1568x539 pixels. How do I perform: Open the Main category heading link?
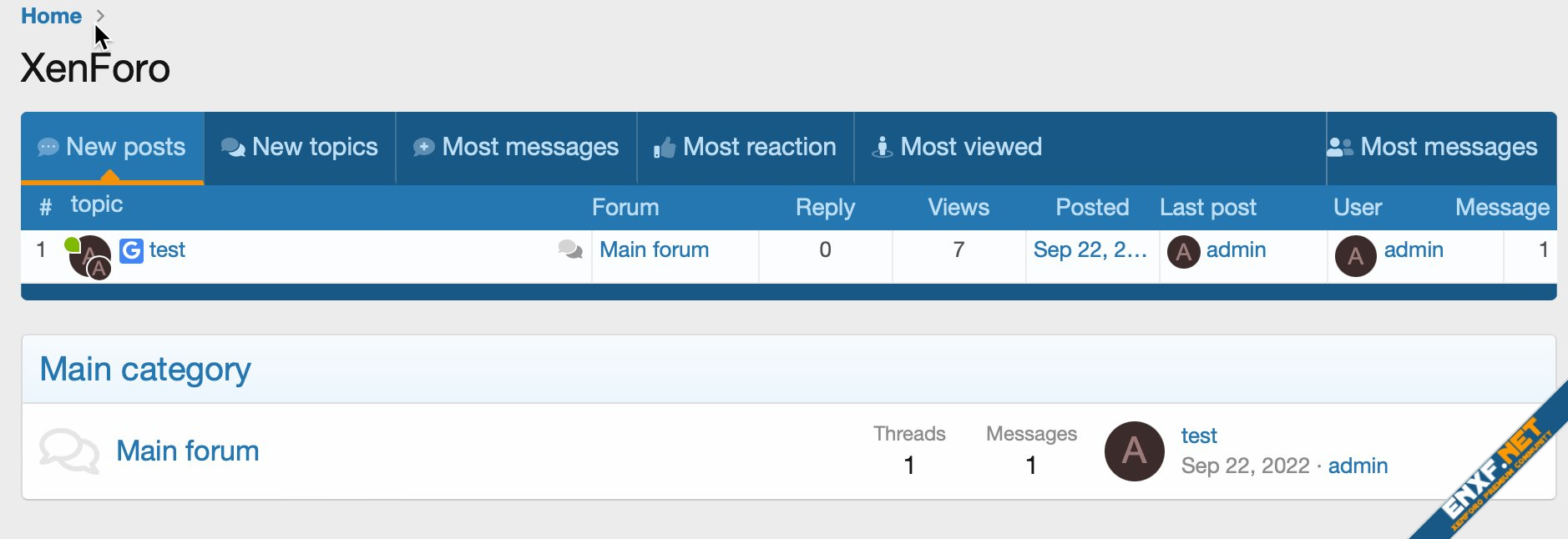click(145, 370)
